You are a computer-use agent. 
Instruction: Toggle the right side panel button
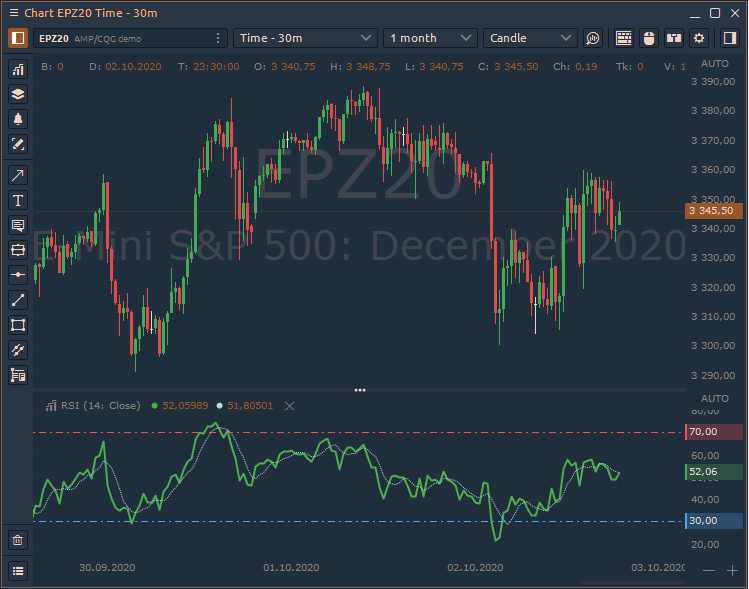pyautogui.click(x=726, y=38)
